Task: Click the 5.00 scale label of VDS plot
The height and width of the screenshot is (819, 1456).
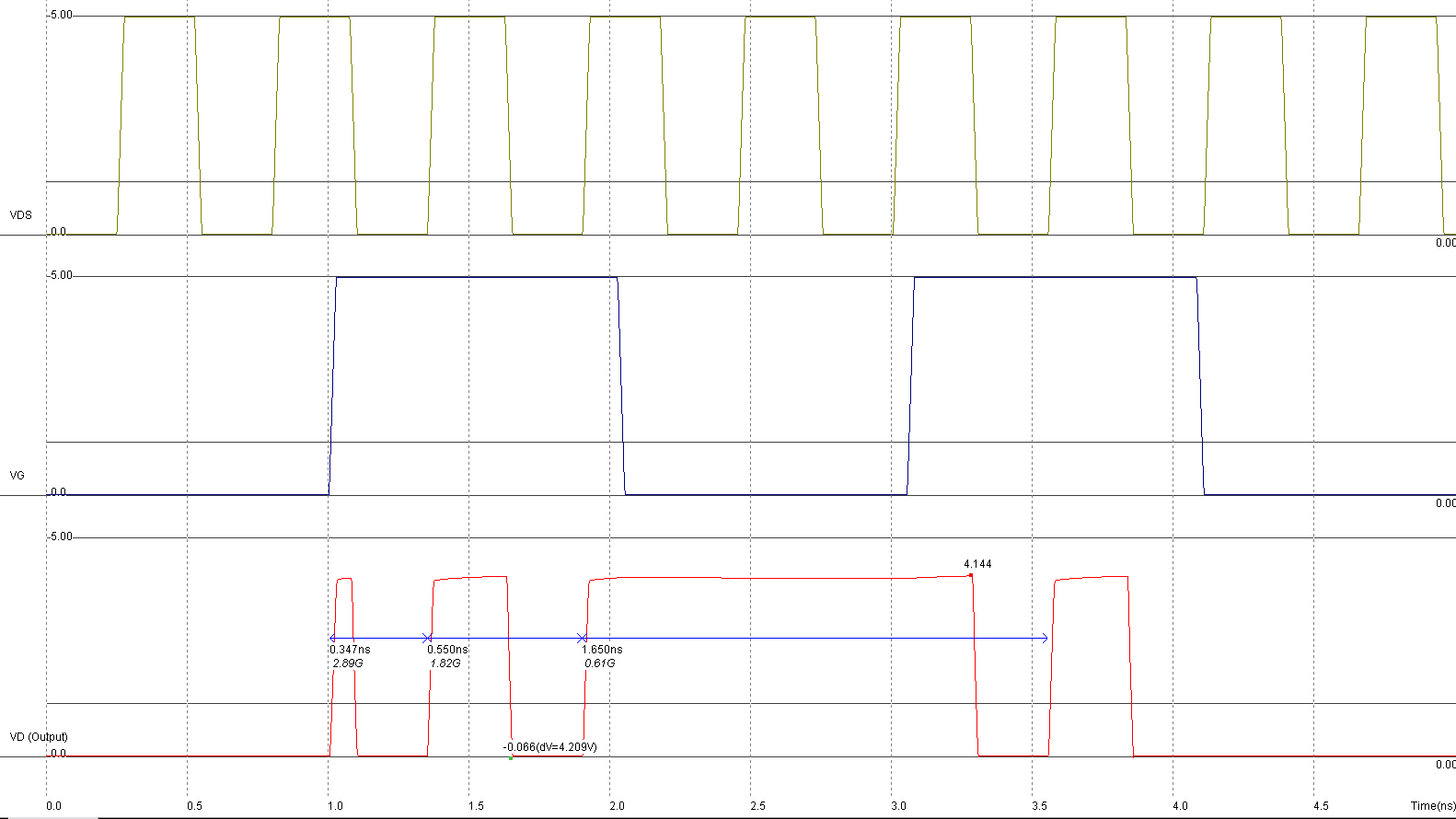Action: tap(61, 16)
